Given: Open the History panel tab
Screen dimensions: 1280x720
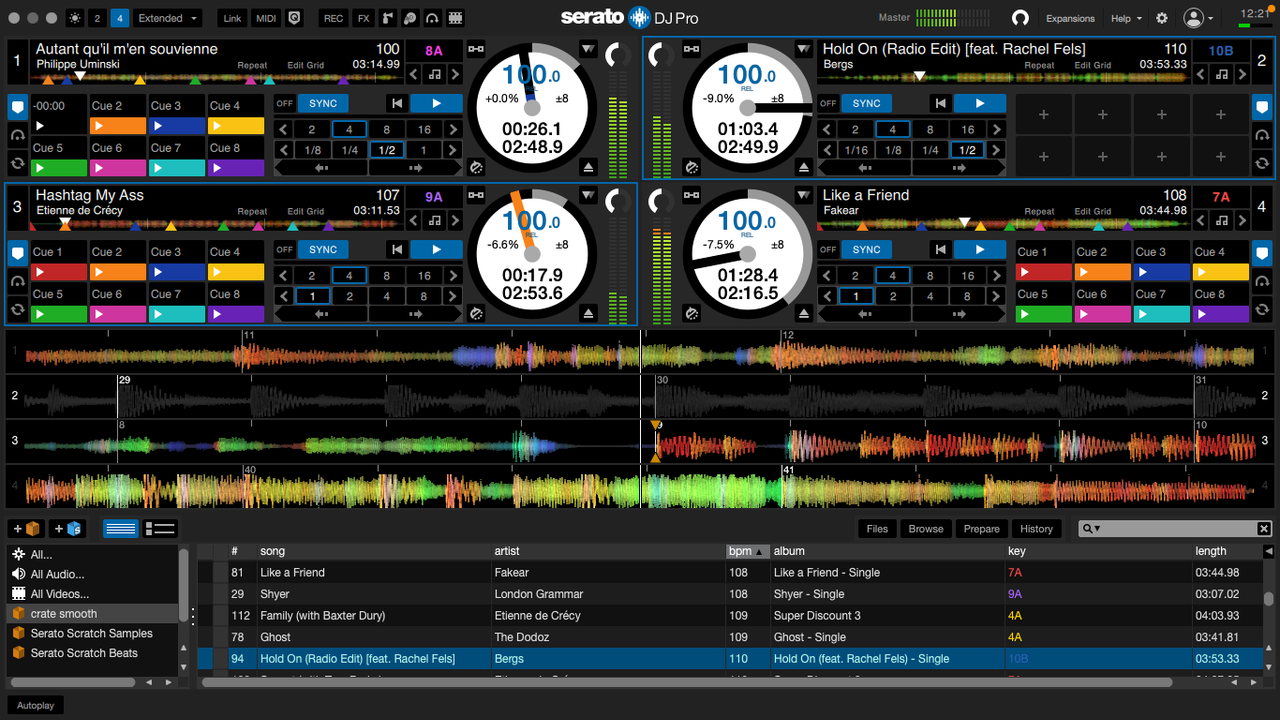Looking at the screenshot, I should pos(1036,529).
